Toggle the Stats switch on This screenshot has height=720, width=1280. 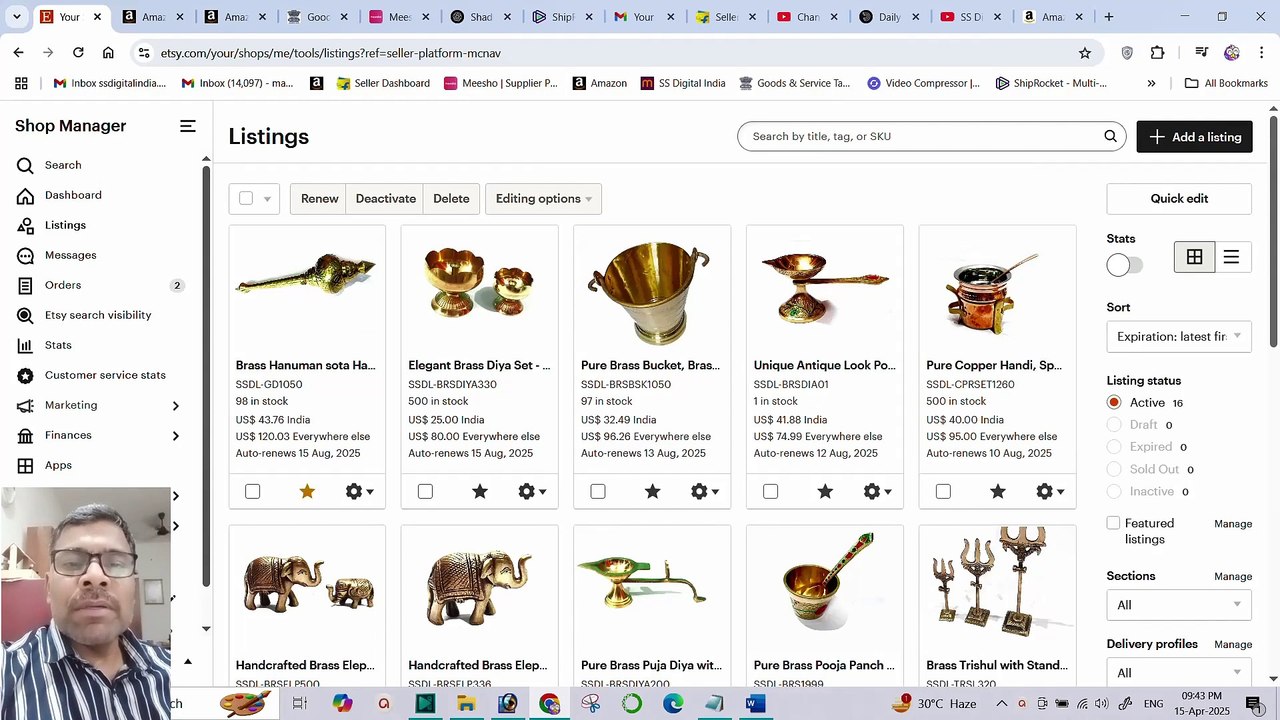click(1125, 265)
